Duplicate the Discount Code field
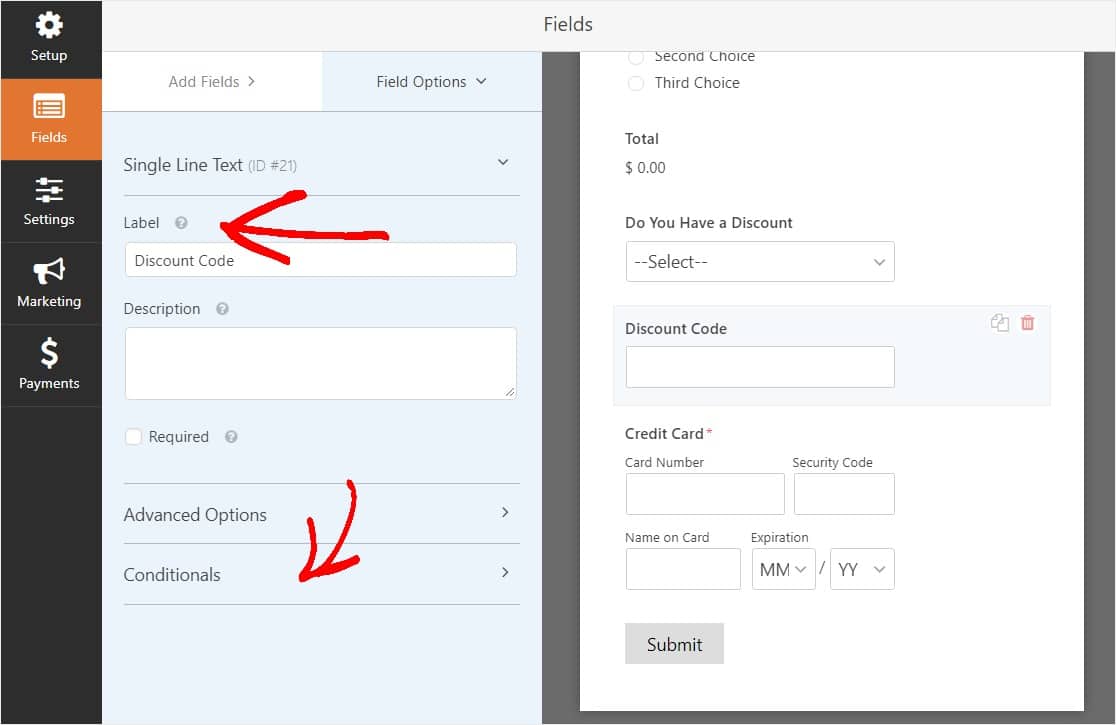Image resolution: width=1116 pixels, height=725 pixels. (x=1000, y=322)
